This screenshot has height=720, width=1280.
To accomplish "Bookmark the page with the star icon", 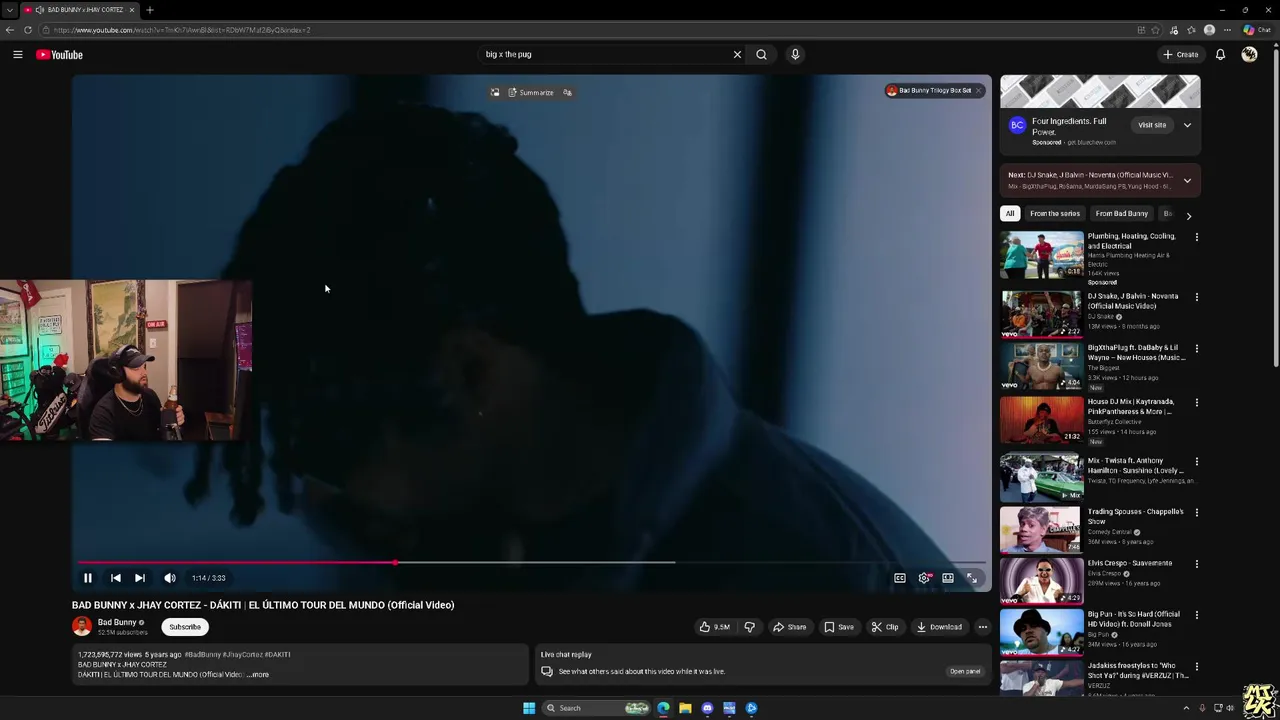I will 1155,30.
